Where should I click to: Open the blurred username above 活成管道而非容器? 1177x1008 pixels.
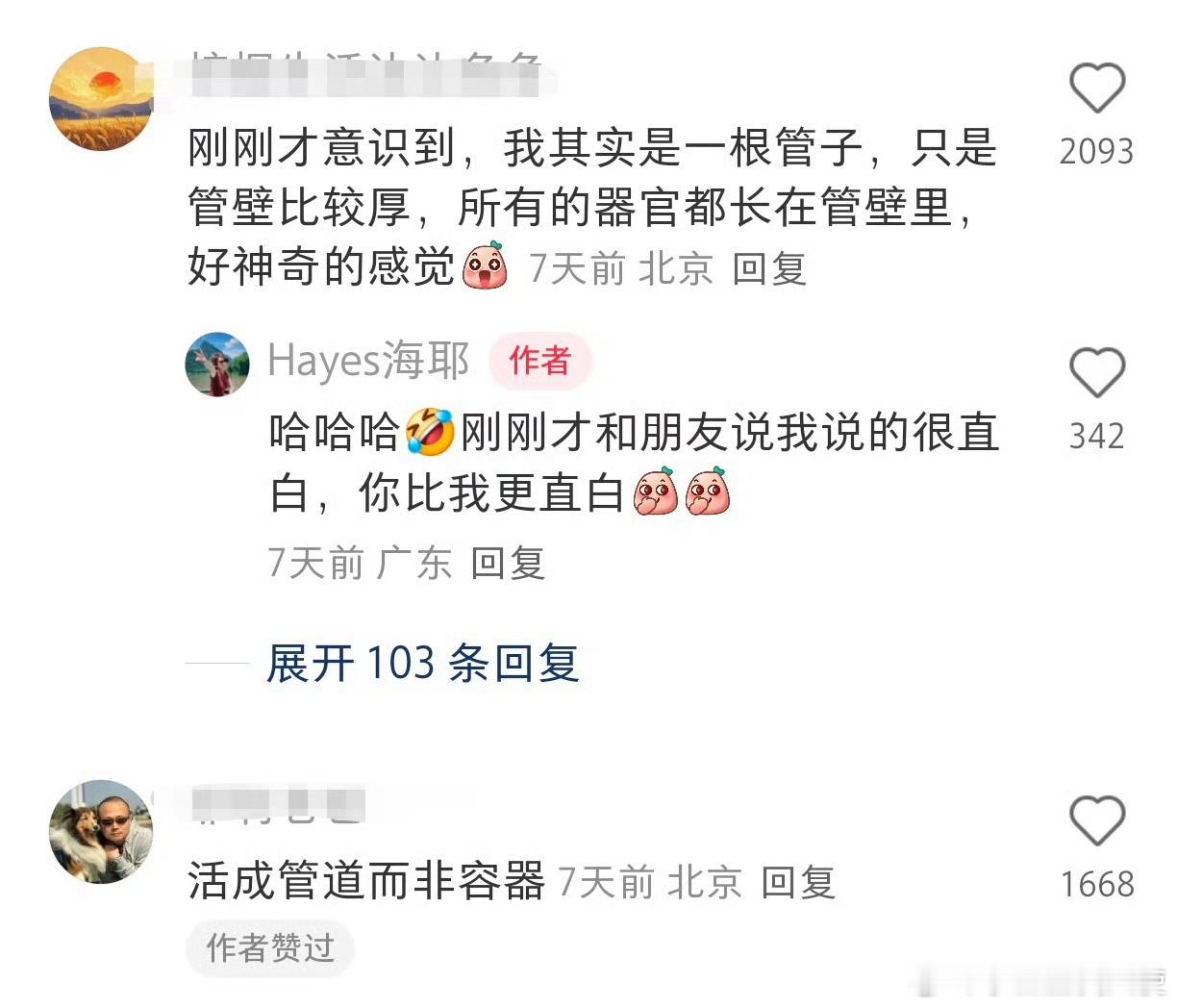pyautogui.click(x=278, y=805)
